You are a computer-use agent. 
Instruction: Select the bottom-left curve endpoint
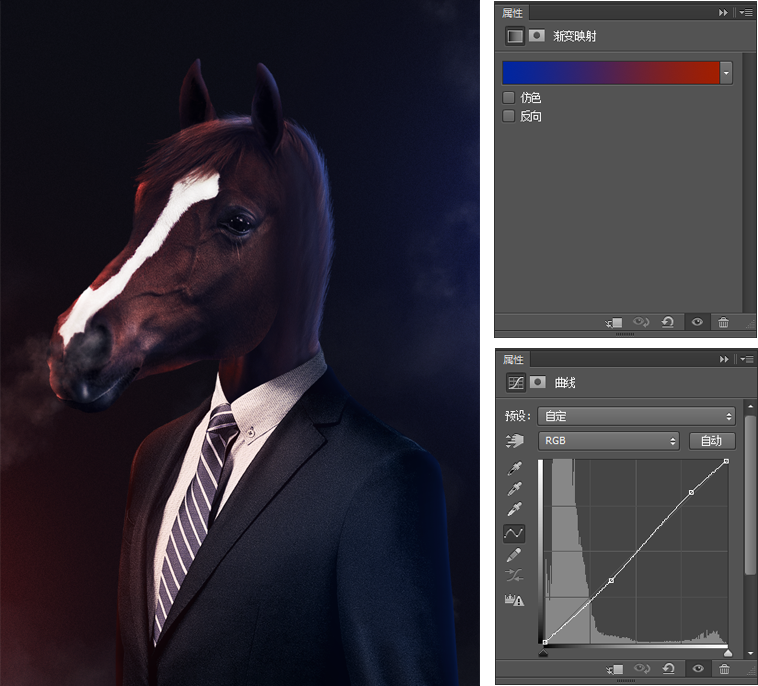point(545,642)
